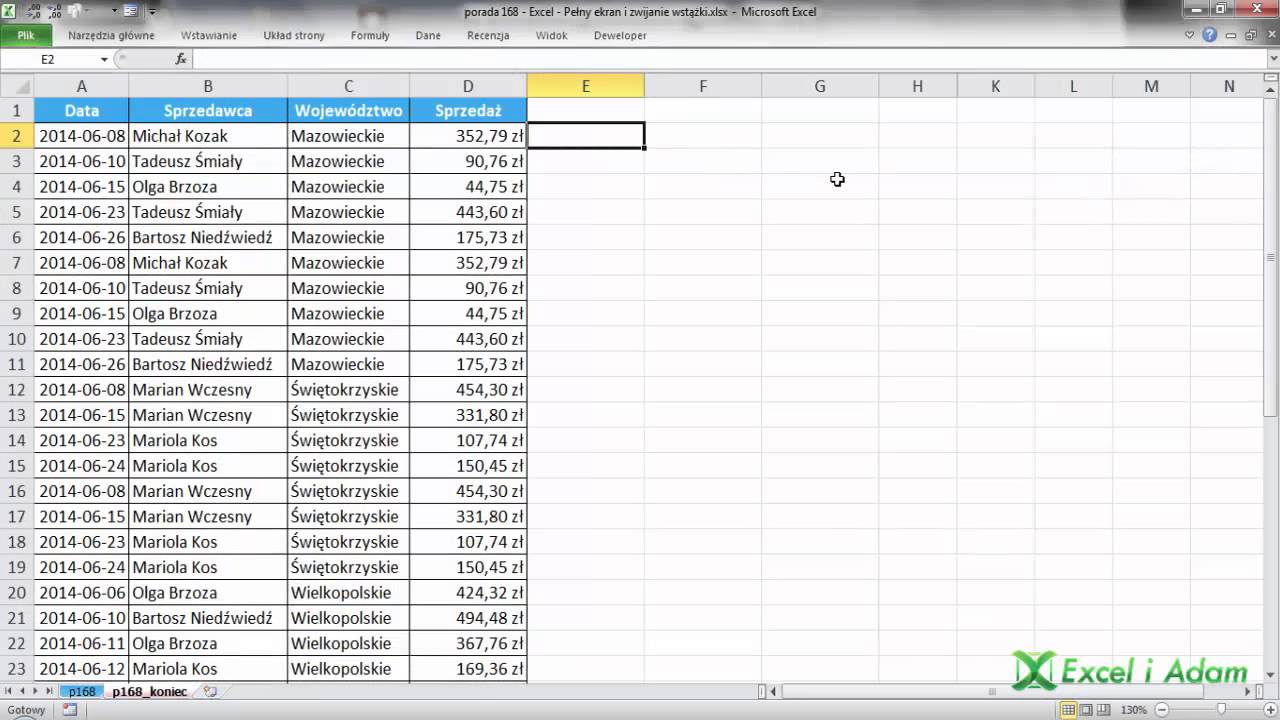Click the Insert Worksheet tab icon

(x=210, y=691)
